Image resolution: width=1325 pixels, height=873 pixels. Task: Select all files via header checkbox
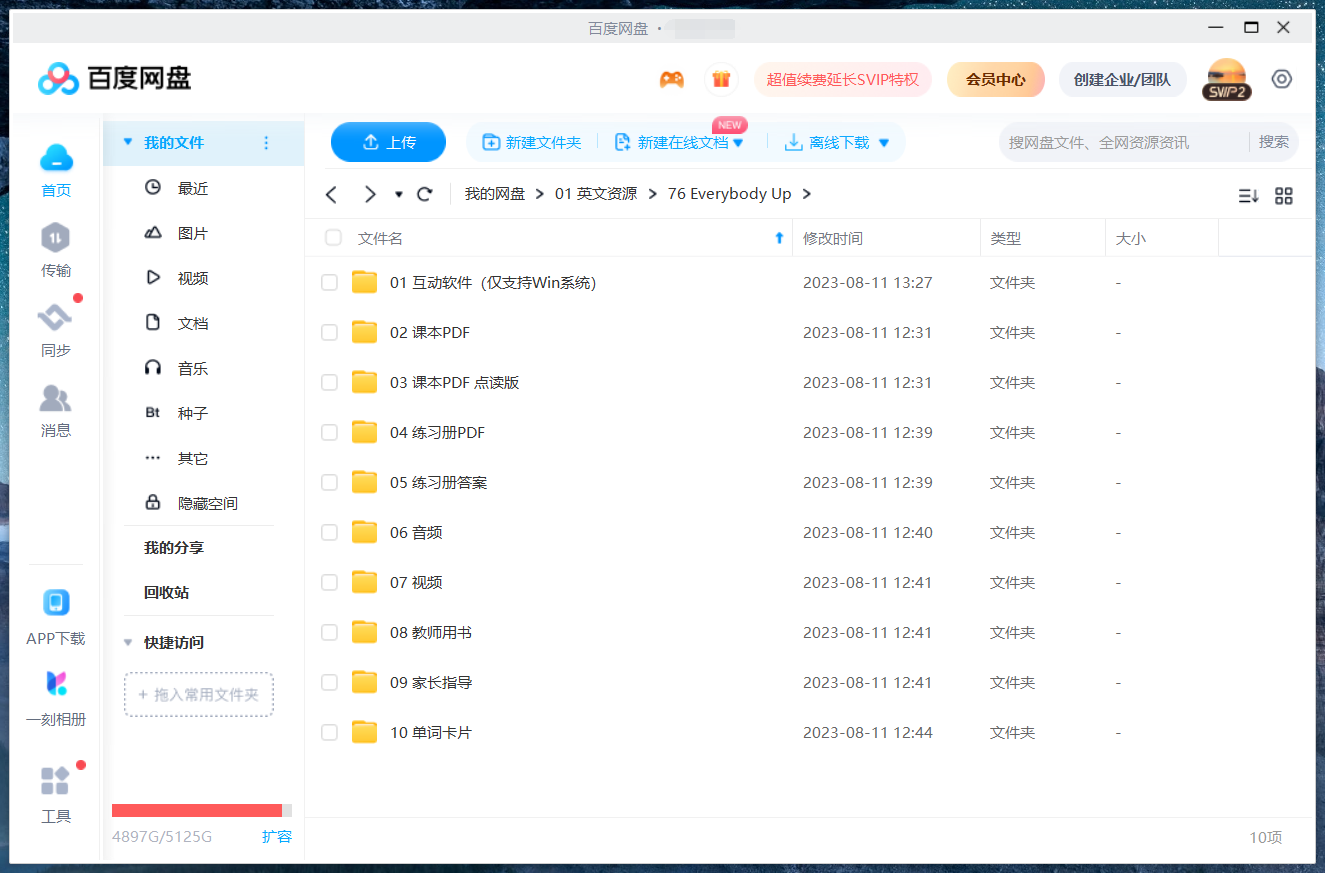coord(333,237)
